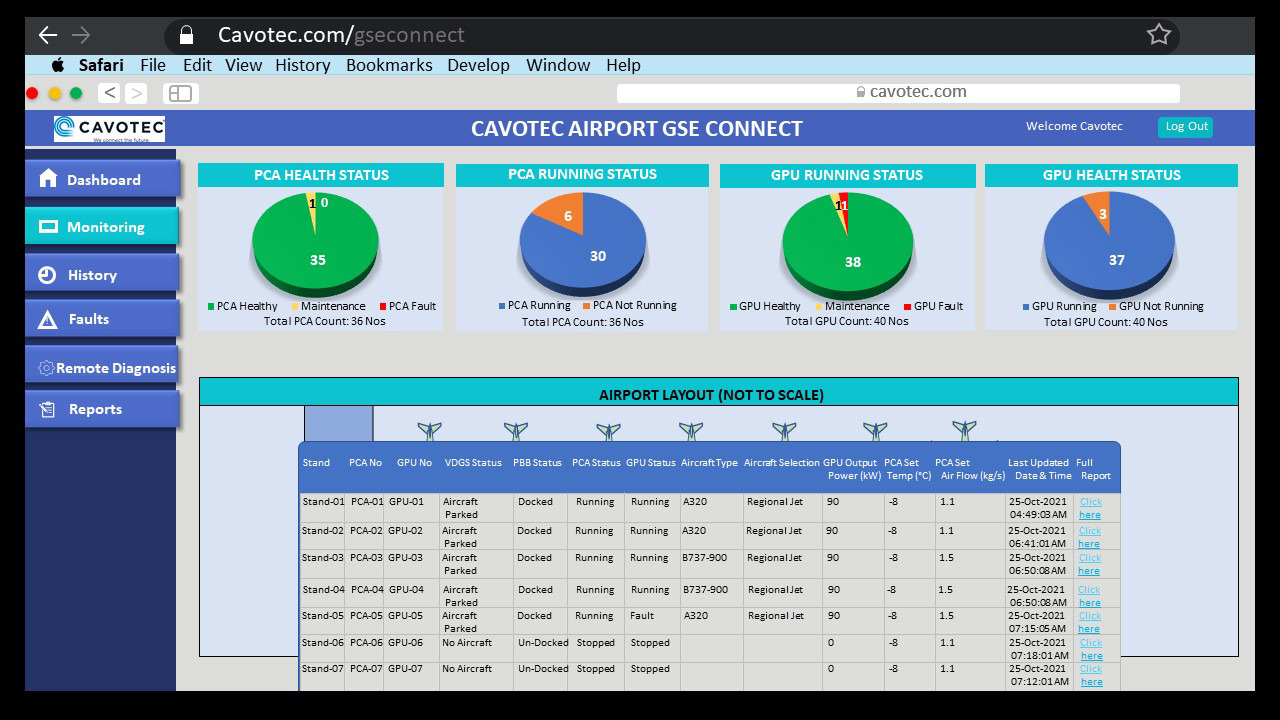The width and height of the screenshot is (1280, 720).
Task: Click the Faults warning triangle icon
Action: [47, 320]
